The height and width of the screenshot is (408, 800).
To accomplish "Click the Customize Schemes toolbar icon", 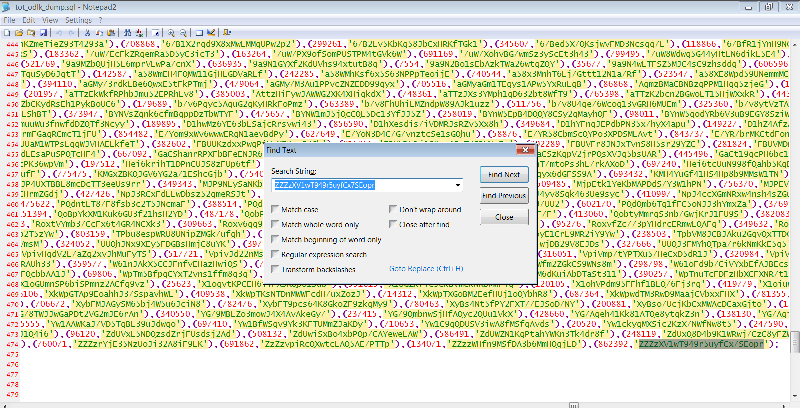I will click(211, 33).
